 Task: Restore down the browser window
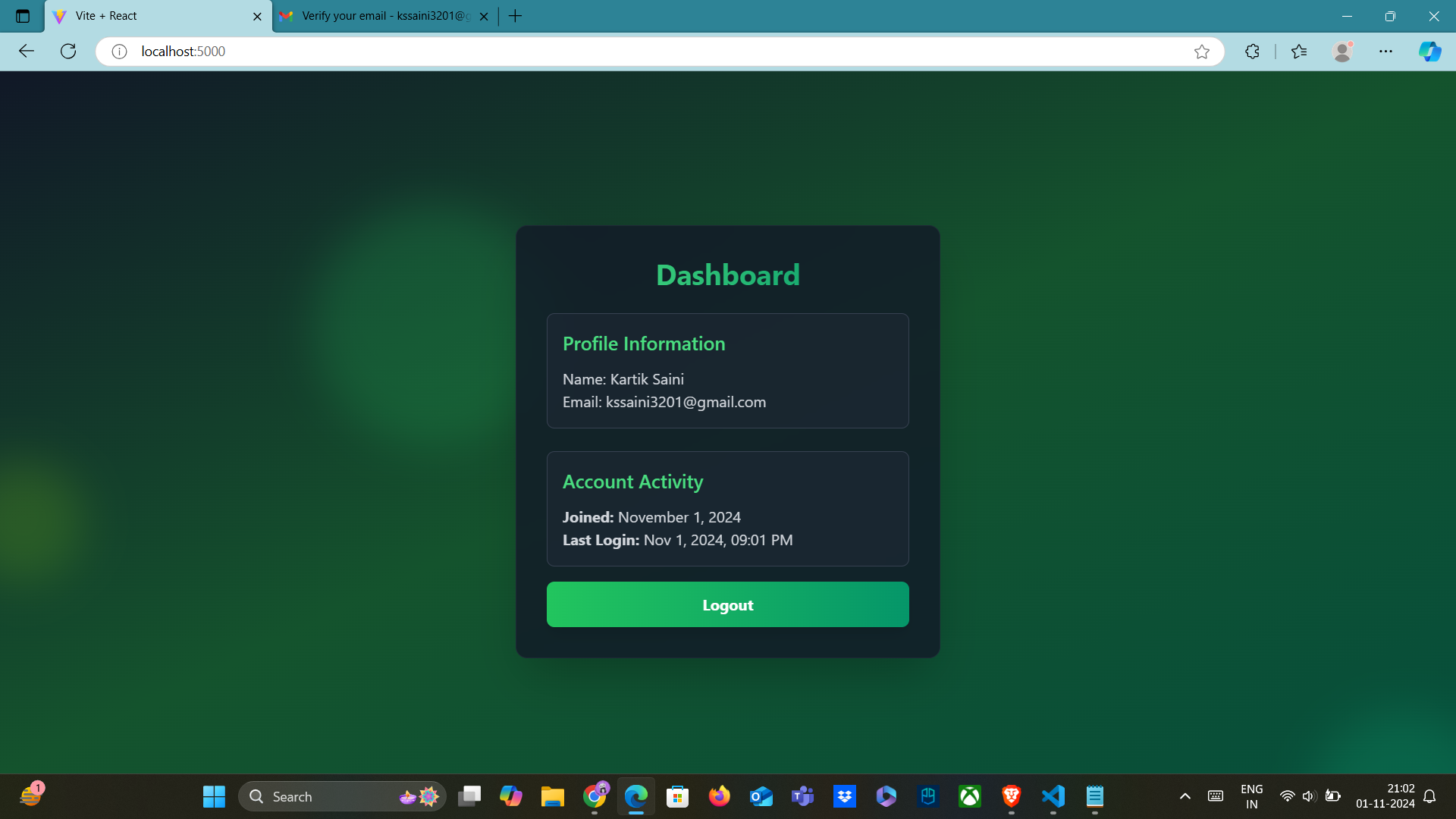(1390, 16)
